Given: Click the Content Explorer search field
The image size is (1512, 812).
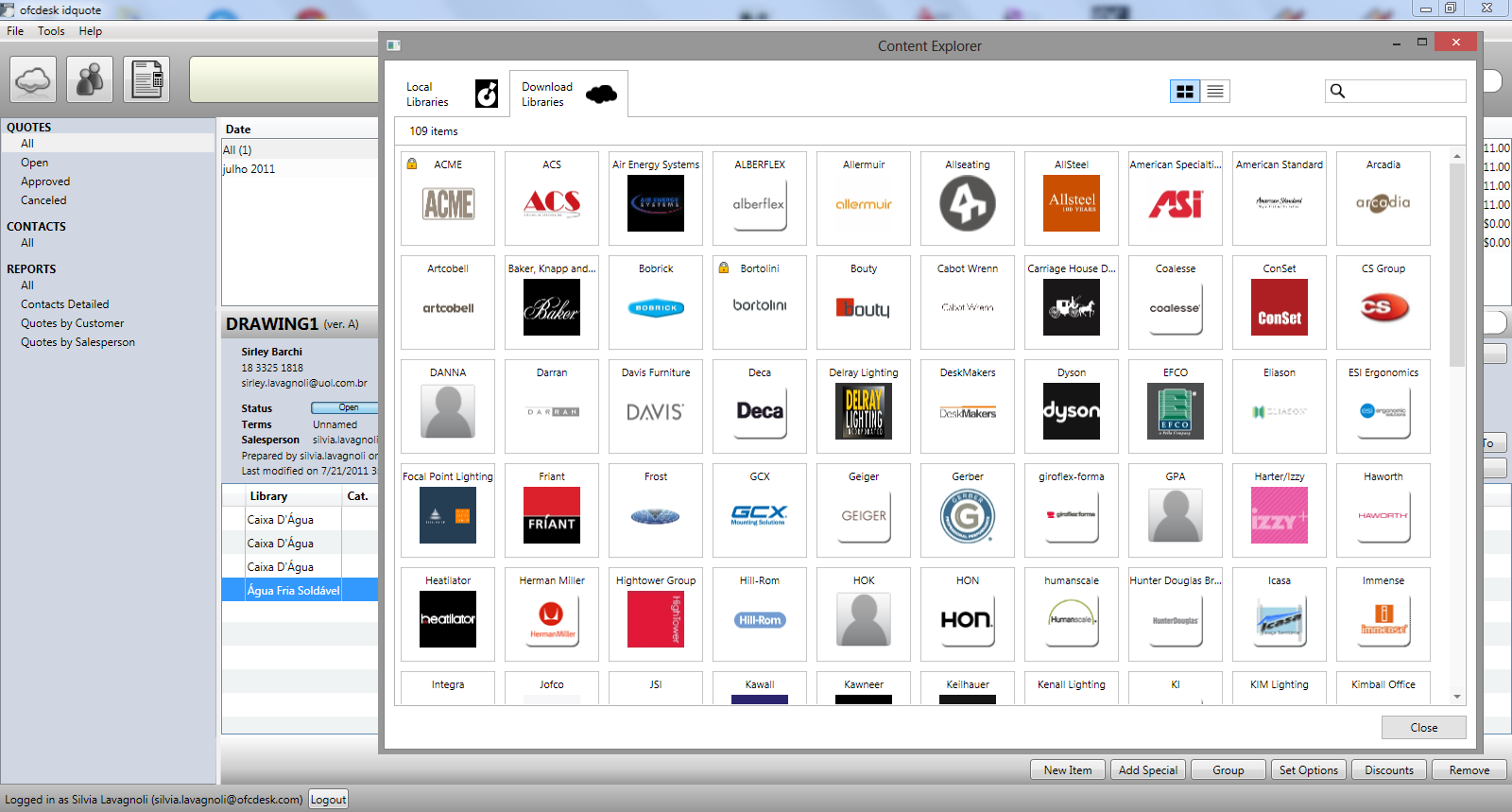Looking at the screenshot, I should 1395,91.
